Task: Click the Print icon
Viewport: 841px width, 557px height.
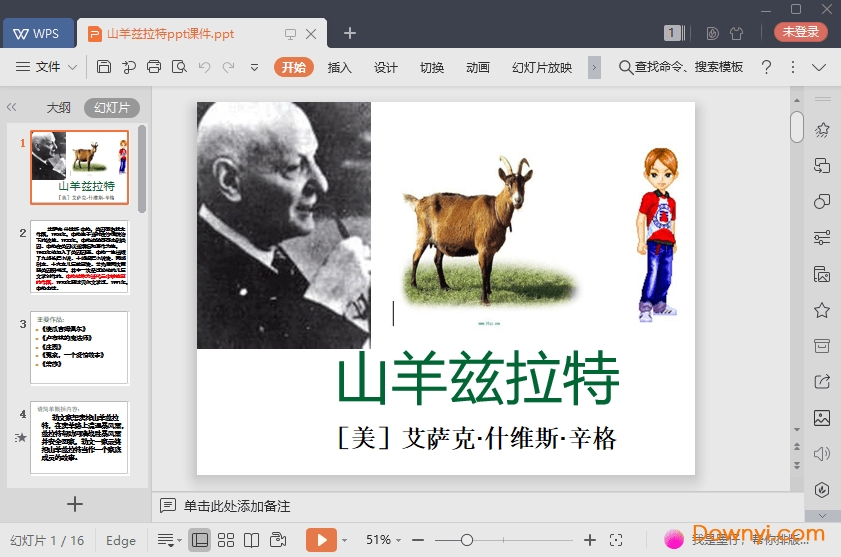Action: (154, 67)
